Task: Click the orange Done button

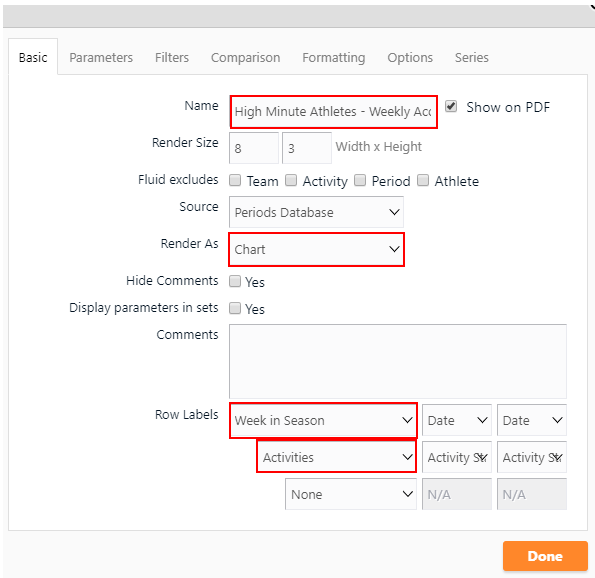Action: pos(545,556)
